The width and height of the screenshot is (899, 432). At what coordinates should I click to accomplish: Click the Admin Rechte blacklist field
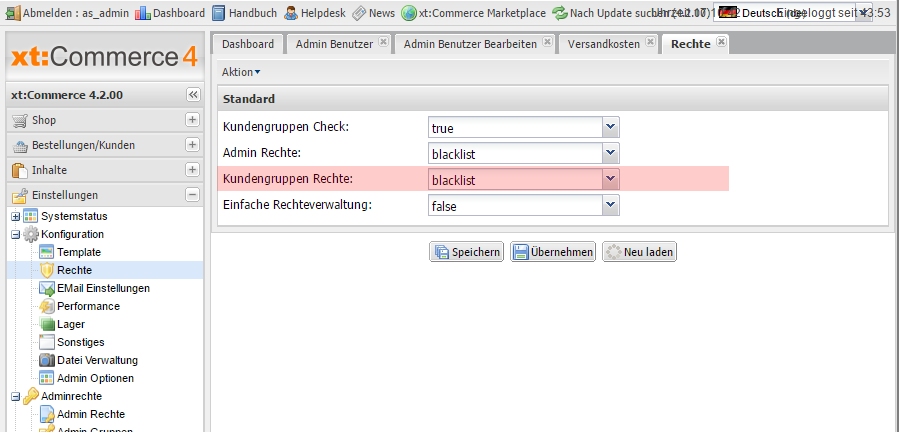point(515,153)
